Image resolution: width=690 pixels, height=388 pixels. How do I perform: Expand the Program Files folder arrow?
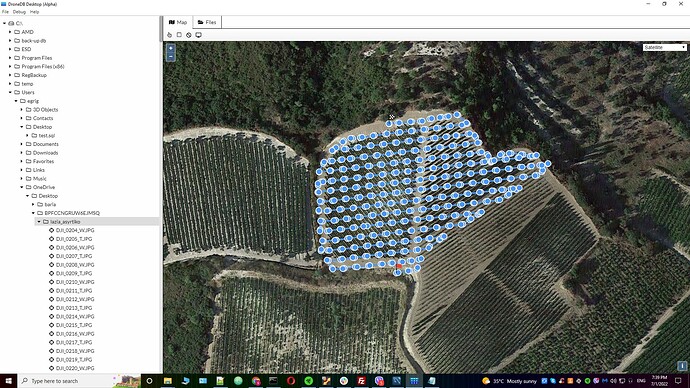(x=10, y=58)
